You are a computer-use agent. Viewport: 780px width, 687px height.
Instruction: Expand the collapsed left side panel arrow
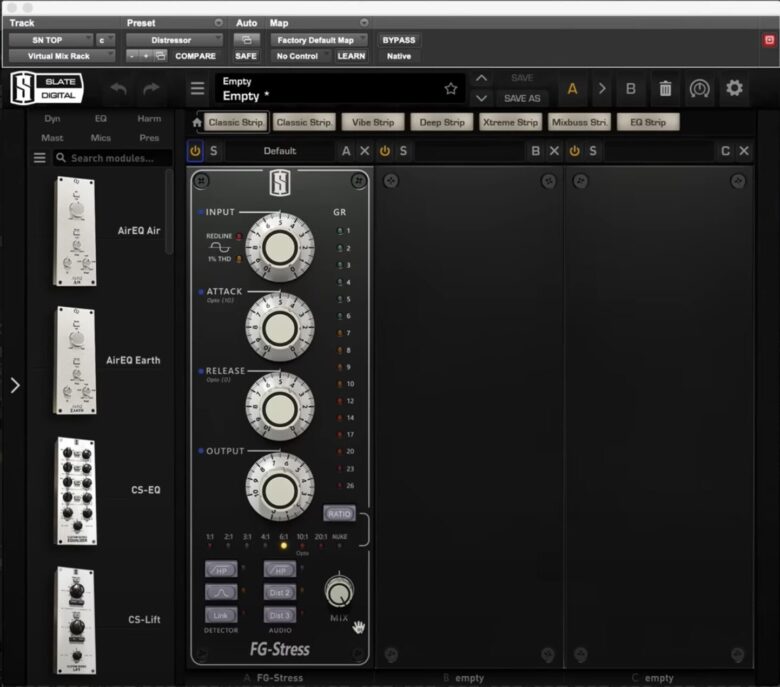(x=15, y=386)
